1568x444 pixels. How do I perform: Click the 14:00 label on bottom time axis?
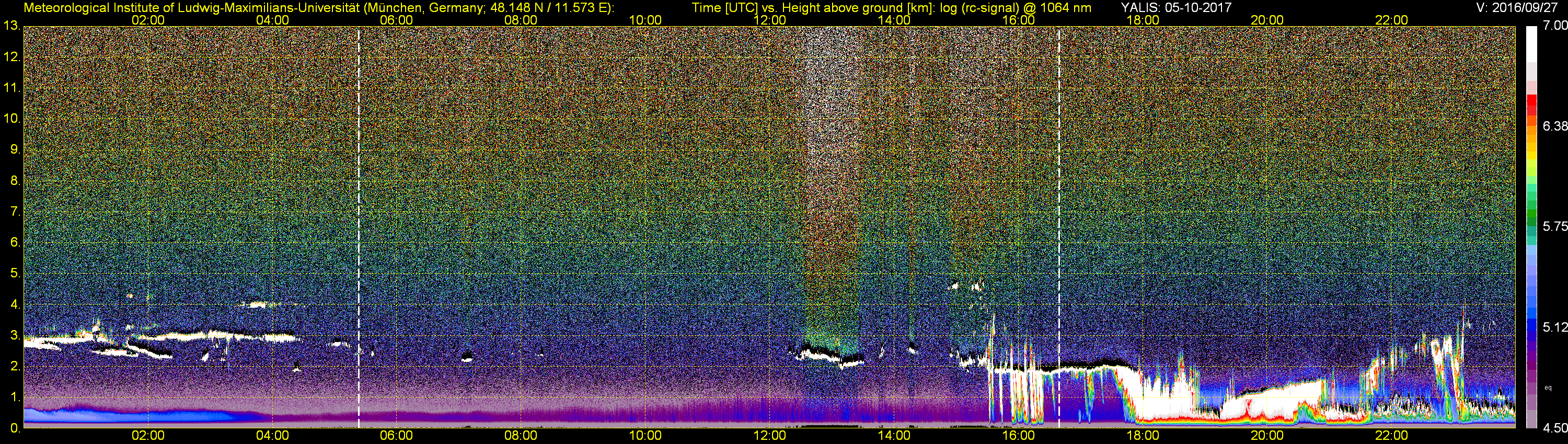point(894,436)
